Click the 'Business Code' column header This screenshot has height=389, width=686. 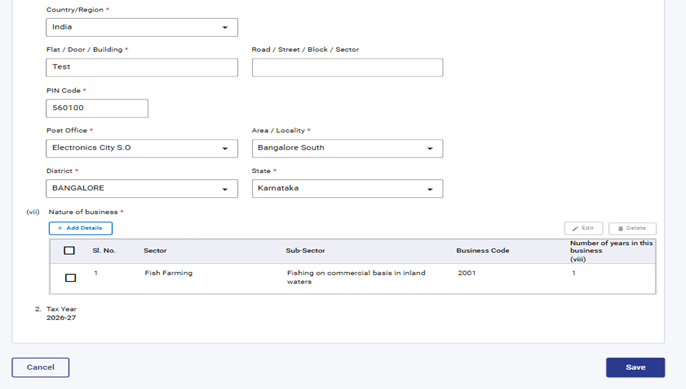(483, 251)
